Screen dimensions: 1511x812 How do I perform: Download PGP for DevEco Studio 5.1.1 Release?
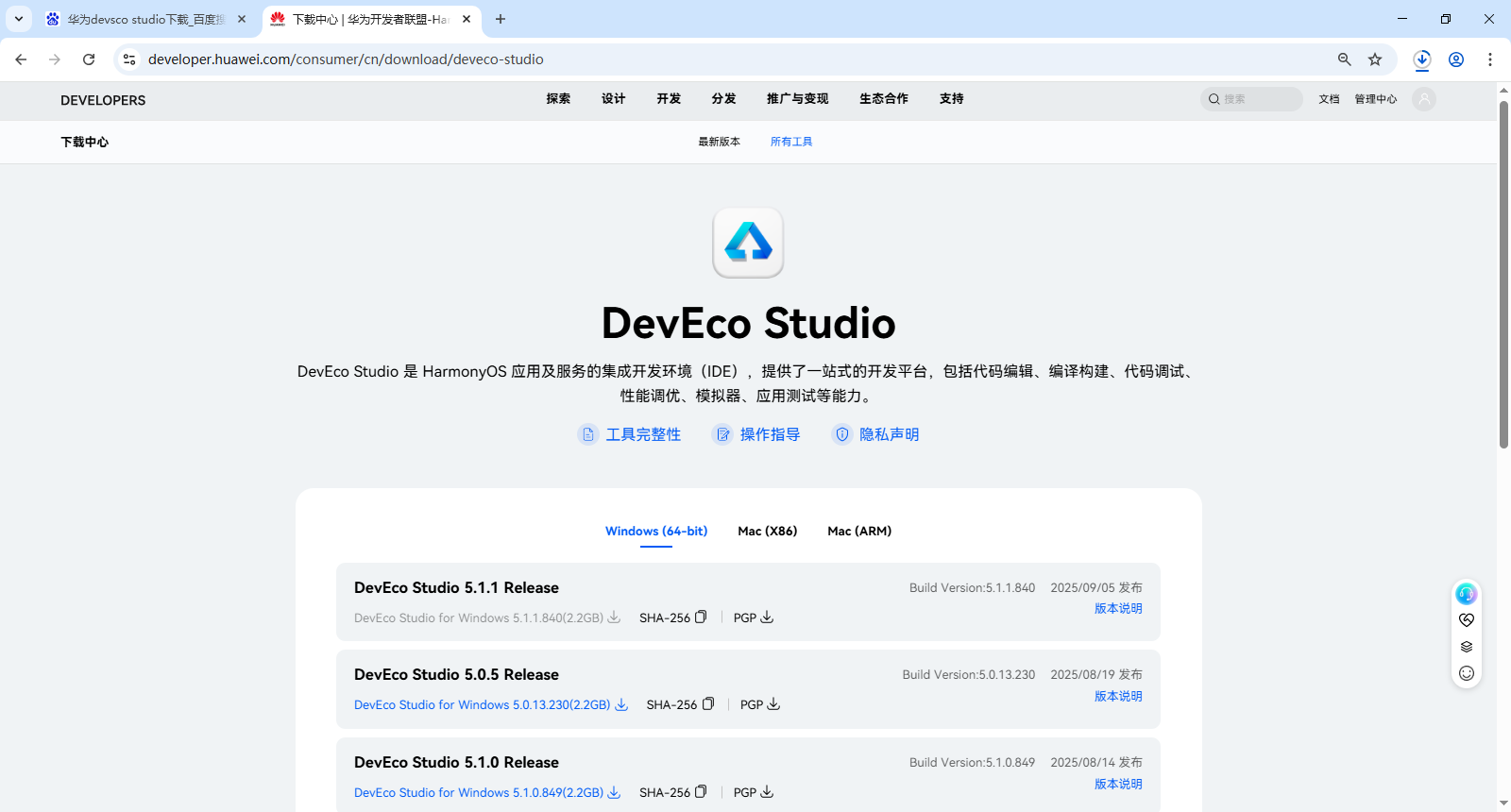(767, 617)
